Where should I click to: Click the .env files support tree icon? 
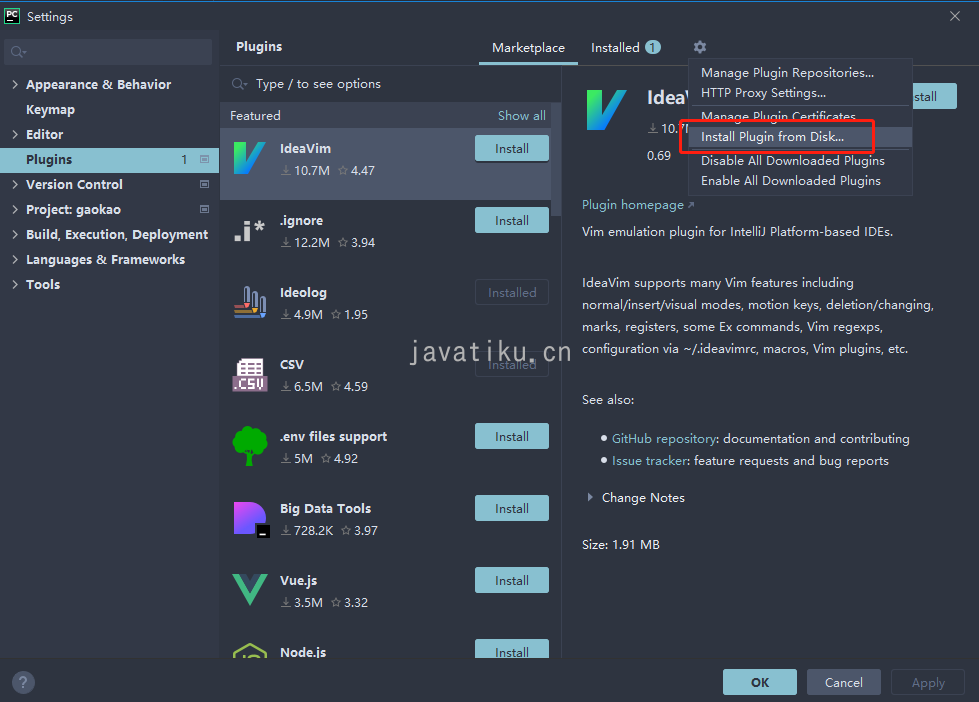(250, 446)
